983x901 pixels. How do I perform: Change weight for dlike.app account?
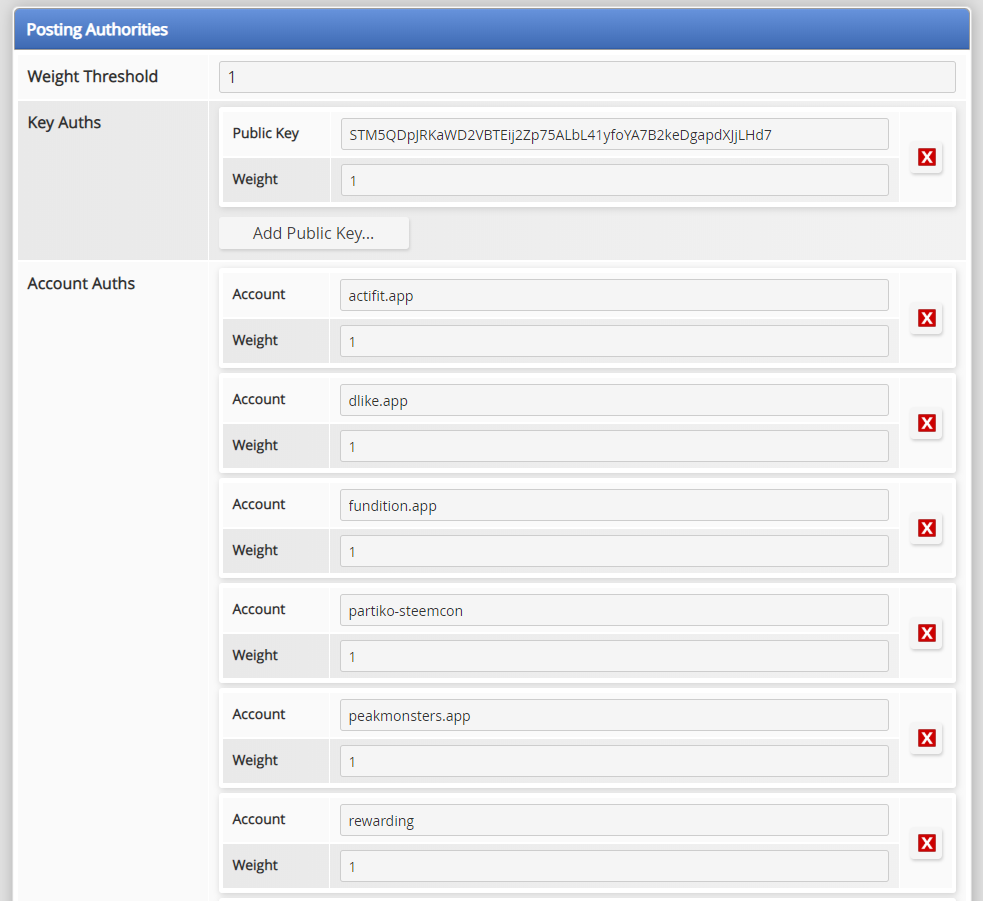tap(614, 446)
